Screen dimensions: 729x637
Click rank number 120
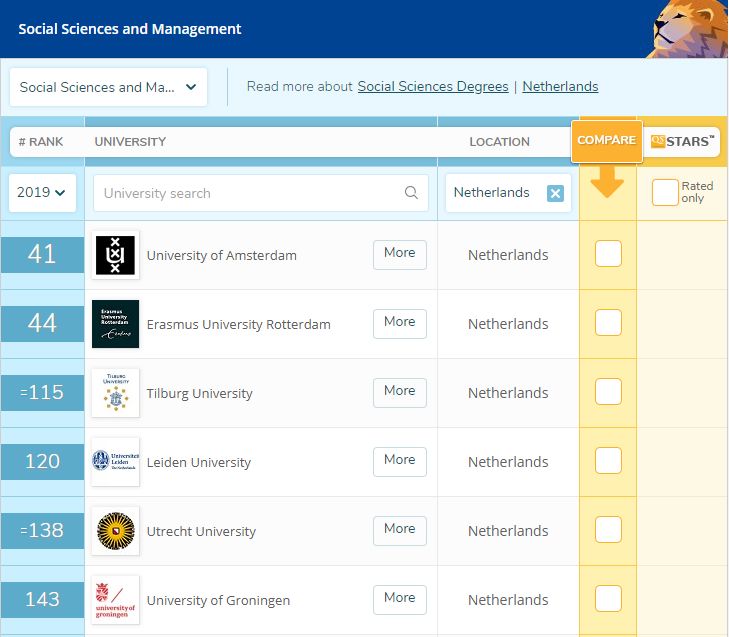42,461
